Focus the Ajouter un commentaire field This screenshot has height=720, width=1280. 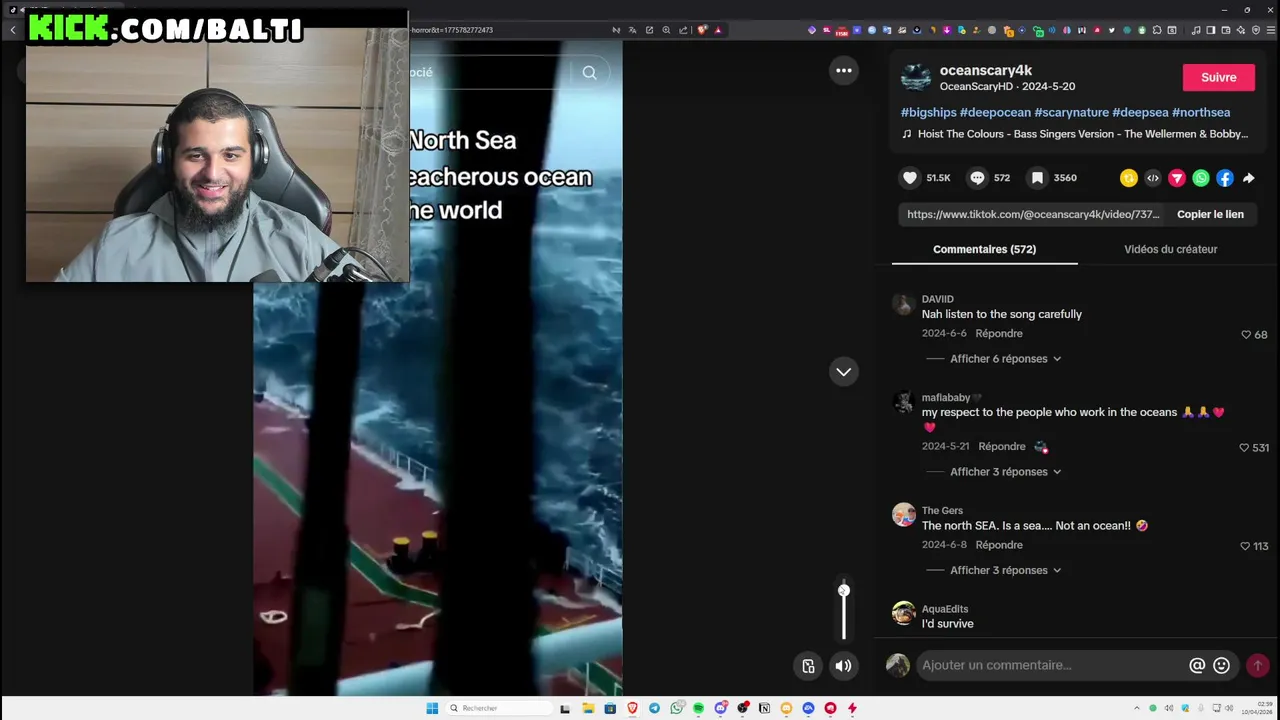[1050, 665]
